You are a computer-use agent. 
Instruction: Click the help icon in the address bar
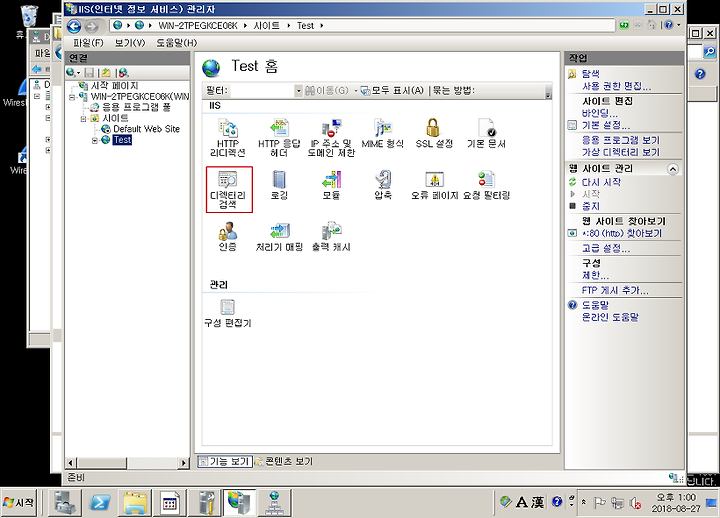click(669, 25)
